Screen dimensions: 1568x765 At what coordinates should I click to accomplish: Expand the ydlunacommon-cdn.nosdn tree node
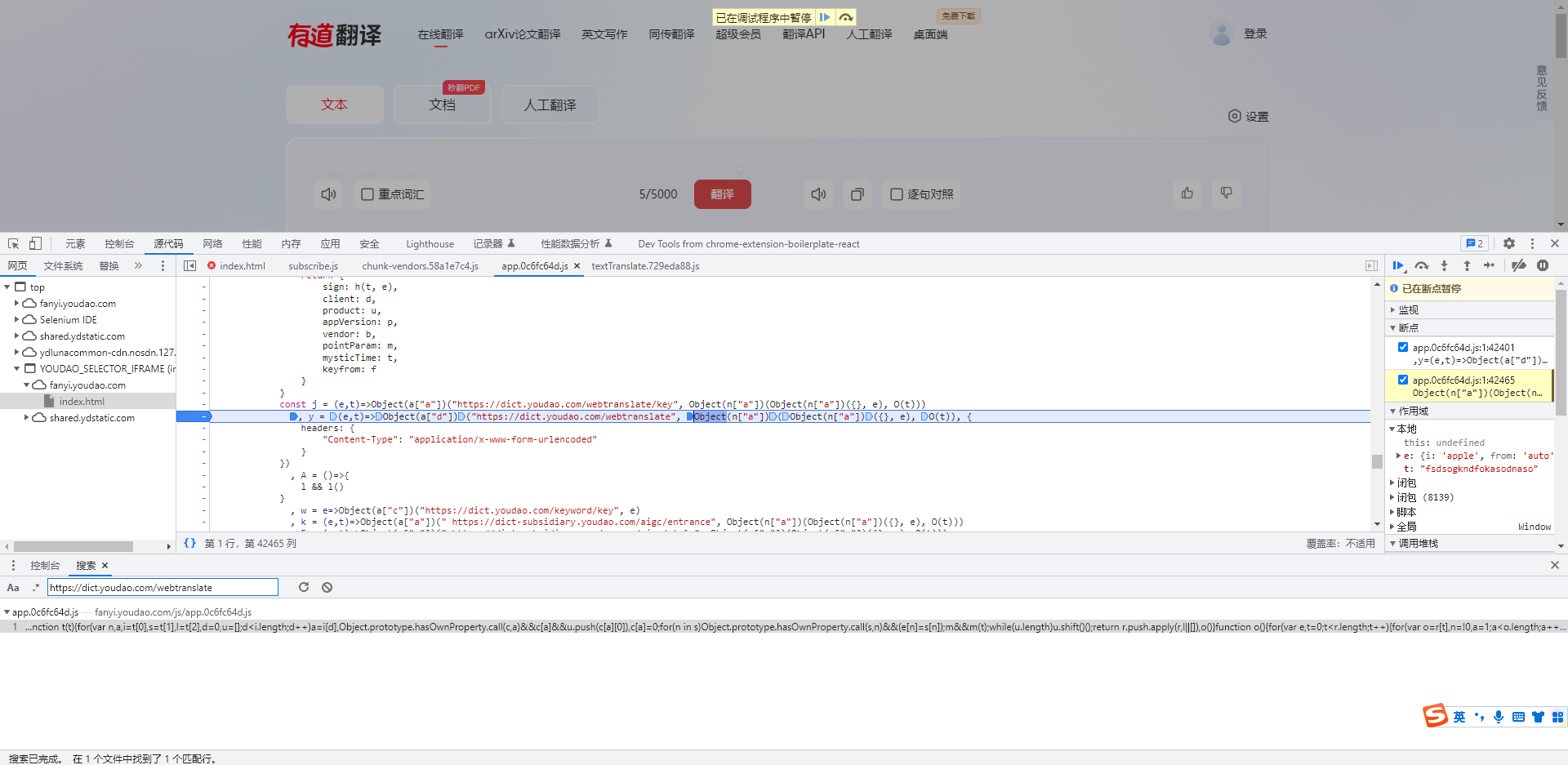pyautogui.click(x=16, y=353)
